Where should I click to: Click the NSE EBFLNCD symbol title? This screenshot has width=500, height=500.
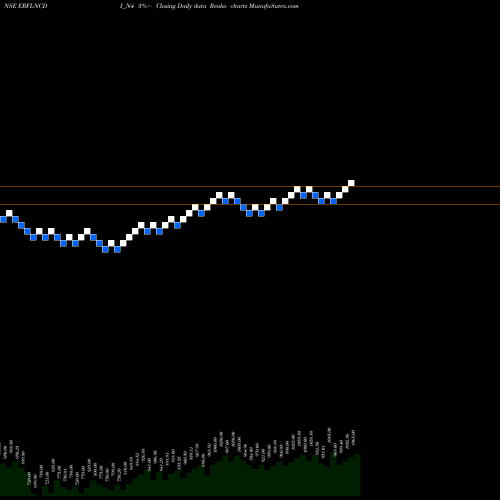[26, 6]
